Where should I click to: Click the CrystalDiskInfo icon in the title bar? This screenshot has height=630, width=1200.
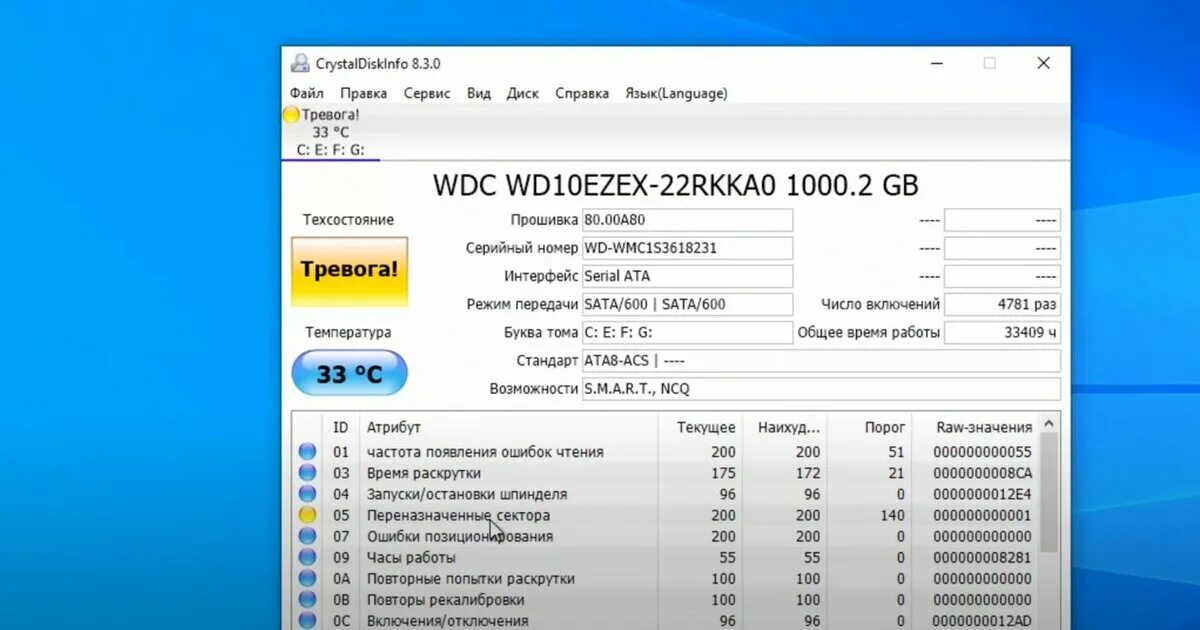(298, 62)
